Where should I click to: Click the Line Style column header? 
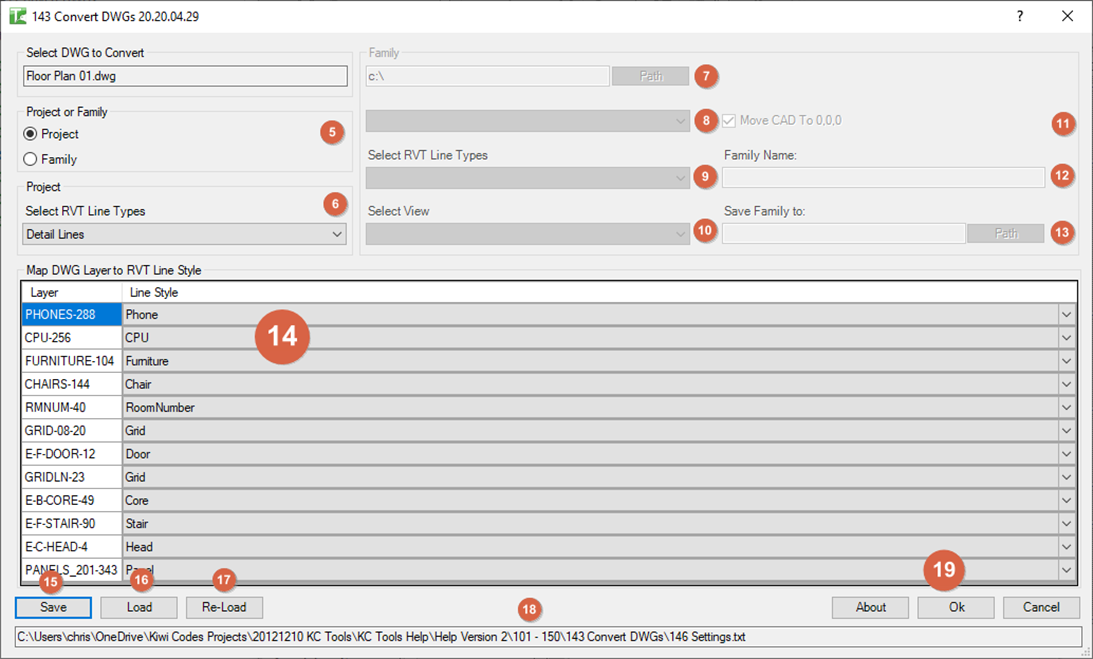click(x=598, y=293)
